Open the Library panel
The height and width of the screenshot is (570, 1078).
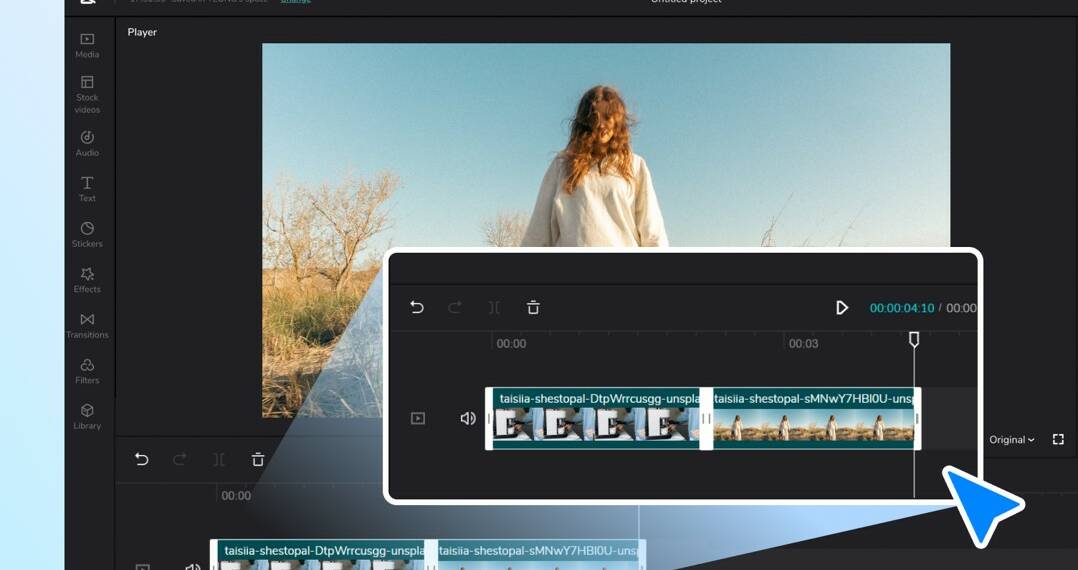[x=87, y=417]
